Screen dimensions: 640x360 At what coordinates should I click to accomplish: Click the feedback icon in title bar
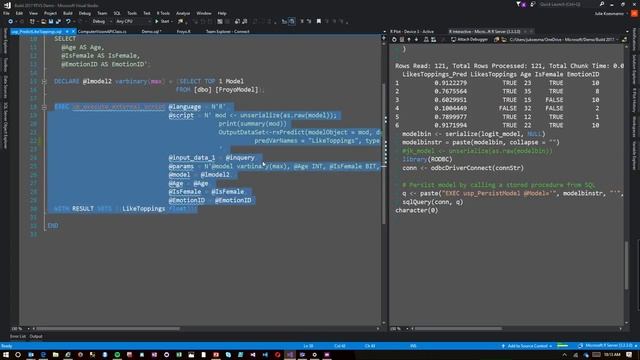pos(533,4)
